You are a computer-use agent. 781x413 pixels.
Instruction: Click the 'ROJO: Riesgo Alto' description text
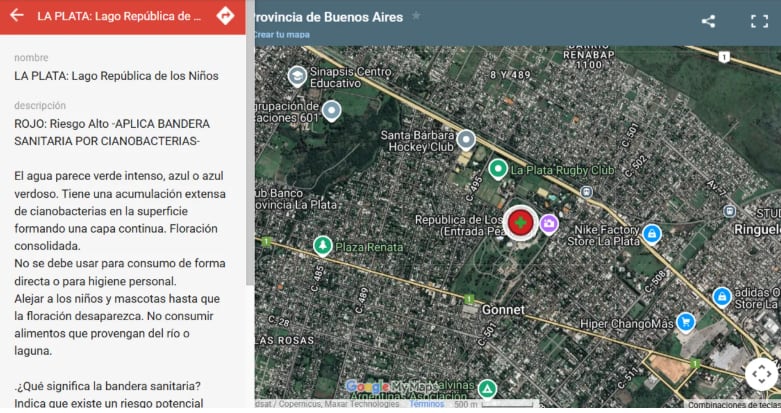[x=112, y=133]
